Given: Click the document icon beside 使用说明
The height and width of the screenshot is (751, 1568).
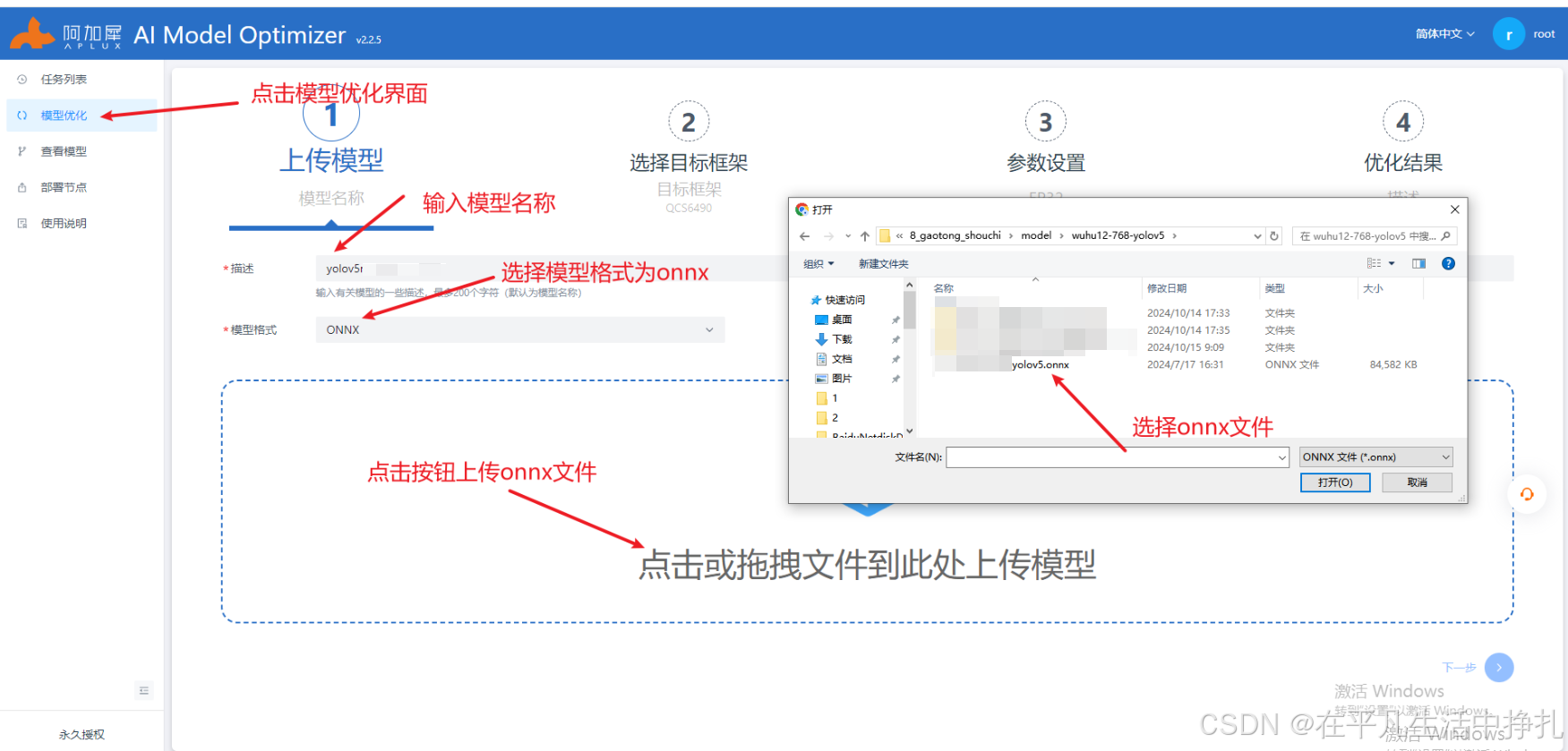Looking at the screenshot, I should (x=22, y=223).
